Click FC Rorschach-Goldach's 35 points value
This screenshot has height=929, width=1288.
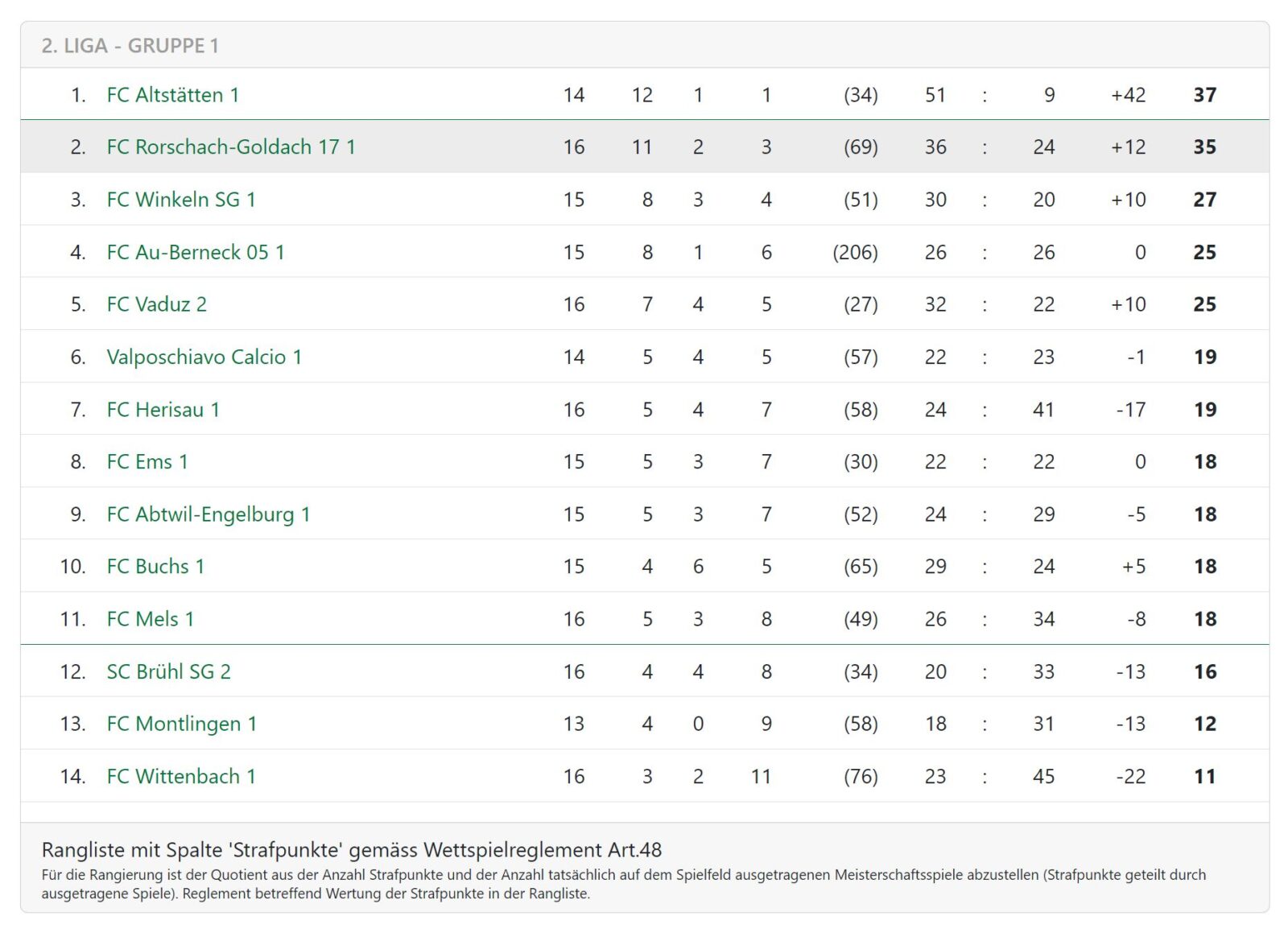(1204, 147)
